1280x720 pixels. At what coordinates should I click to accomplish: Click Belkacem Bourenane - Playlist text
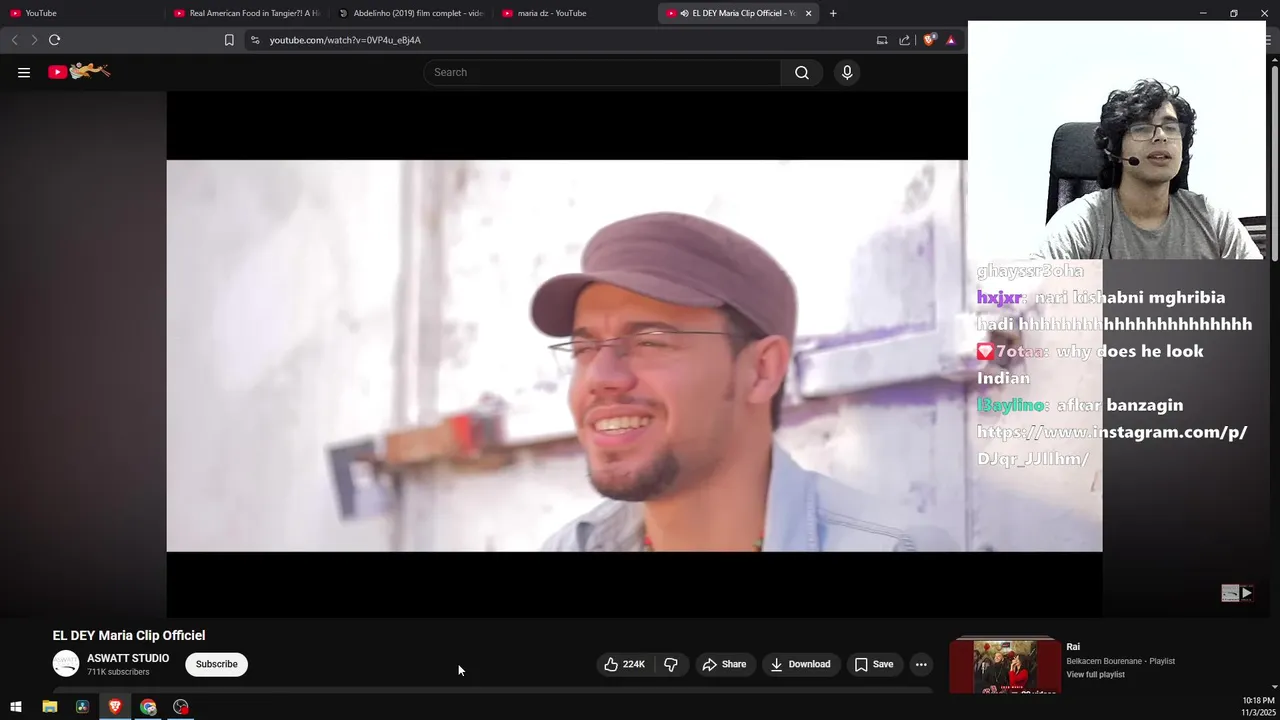[x=1120, y=661]
